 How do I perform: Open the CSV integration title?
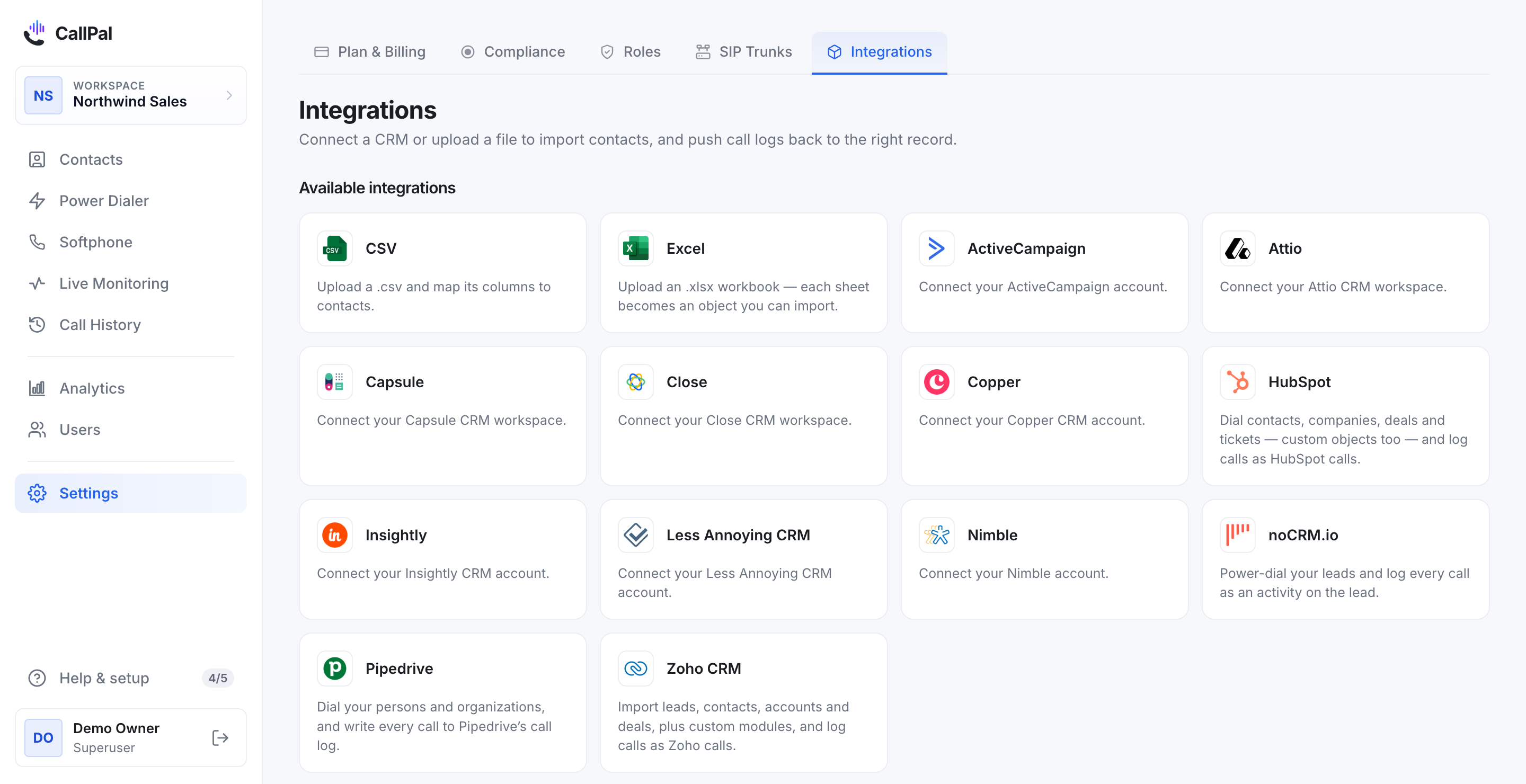[x=381, y=248]
